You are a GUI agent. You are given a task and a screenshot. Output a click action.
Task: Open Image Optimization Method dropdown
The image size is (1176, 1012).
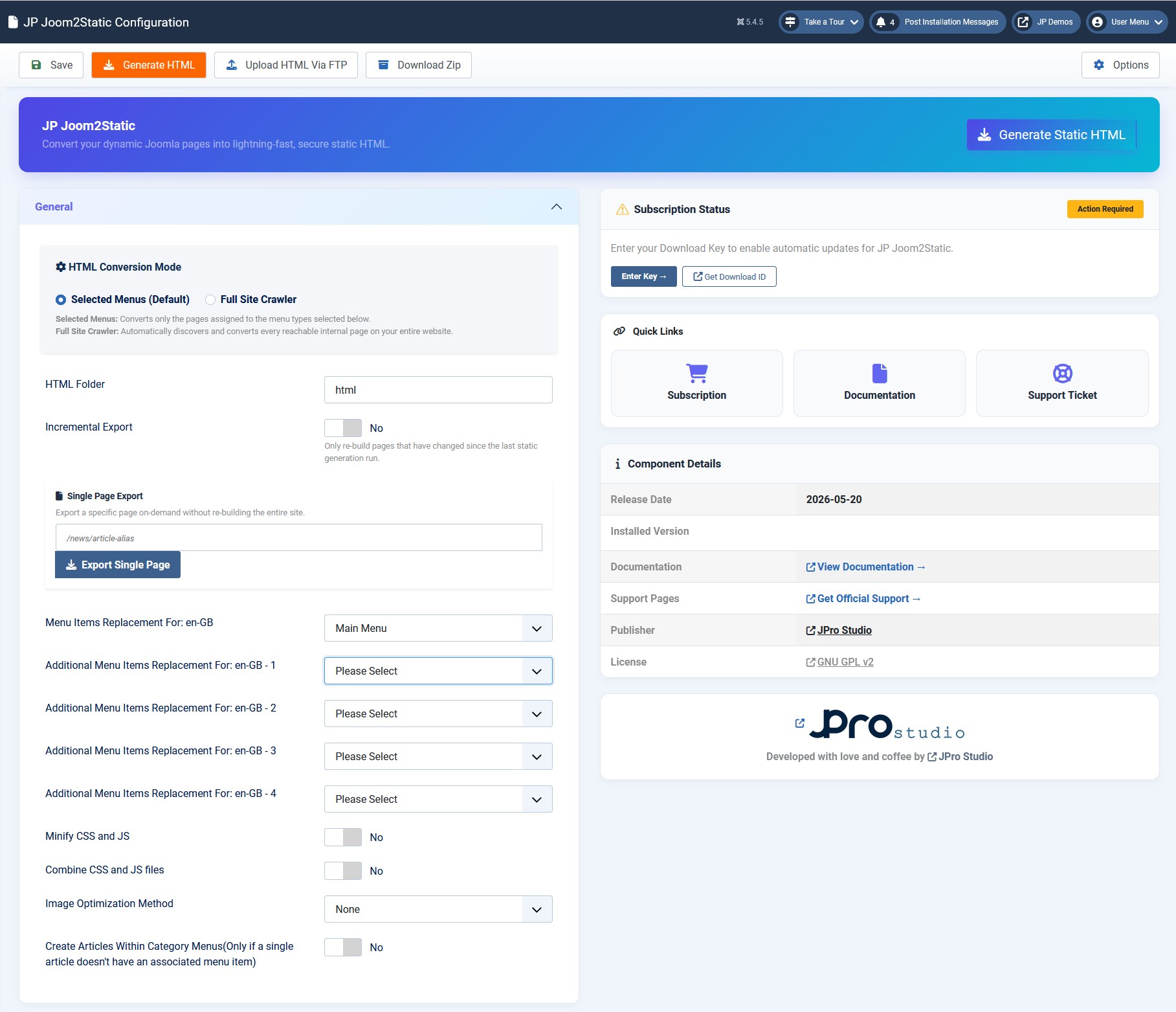click(x=438, y=909)
